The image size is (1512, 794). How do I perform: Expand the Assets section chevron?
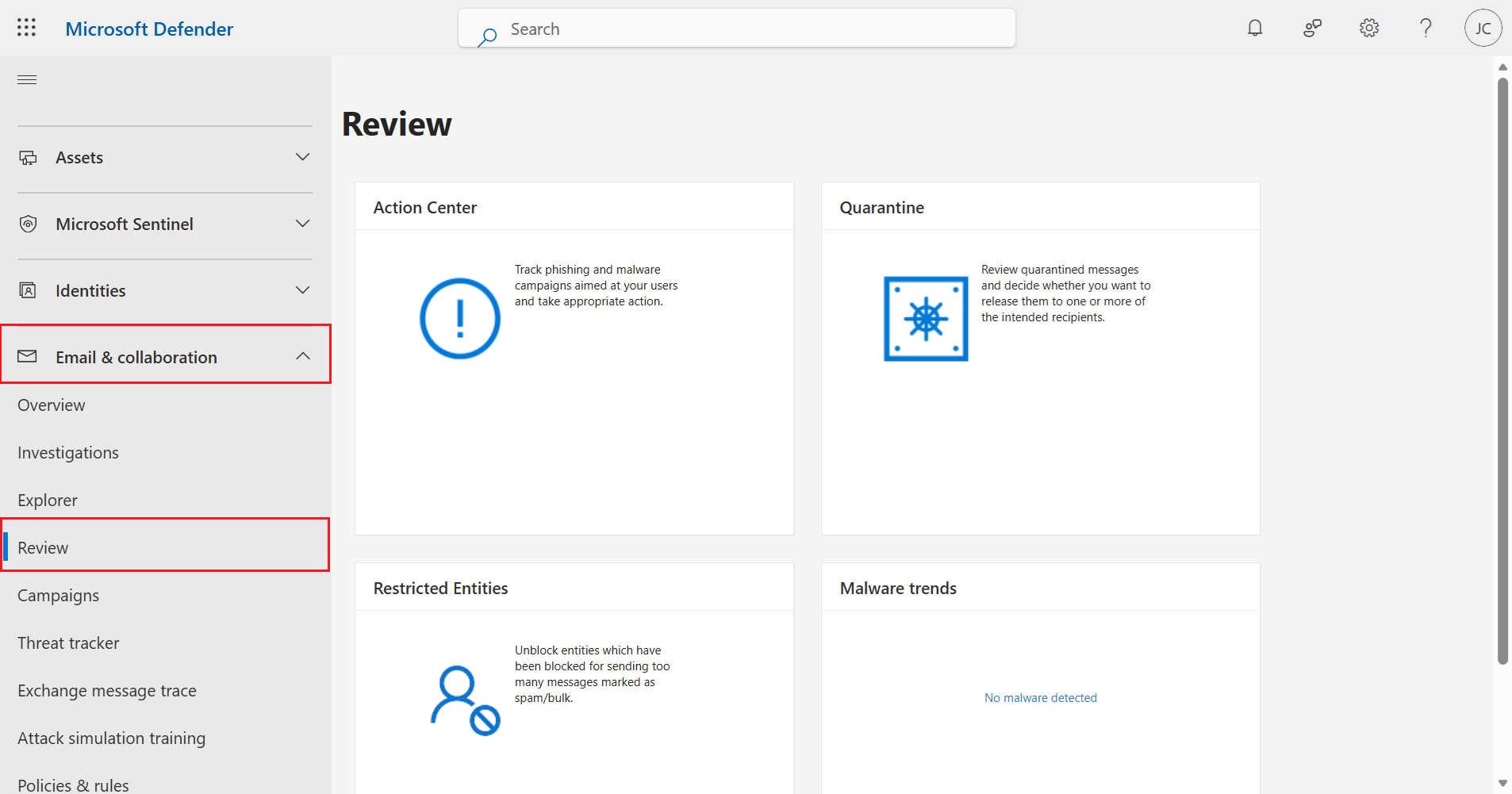point(302,157)
